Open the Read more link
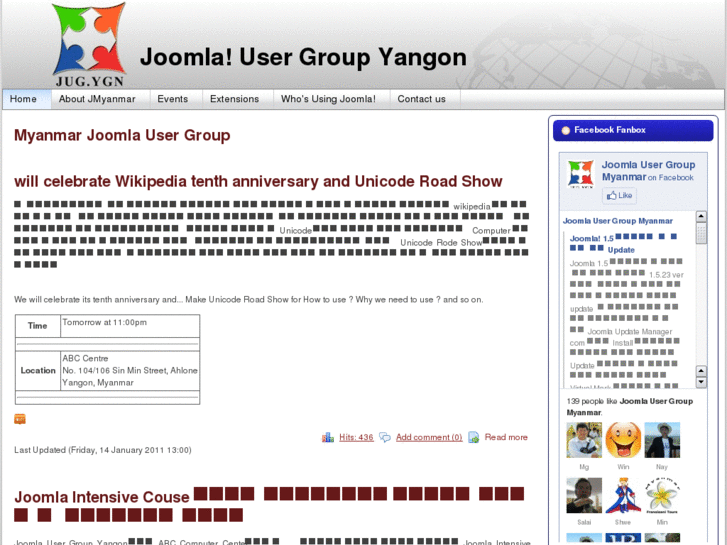The height and width of the screenshot is (545, 727). 506,437
